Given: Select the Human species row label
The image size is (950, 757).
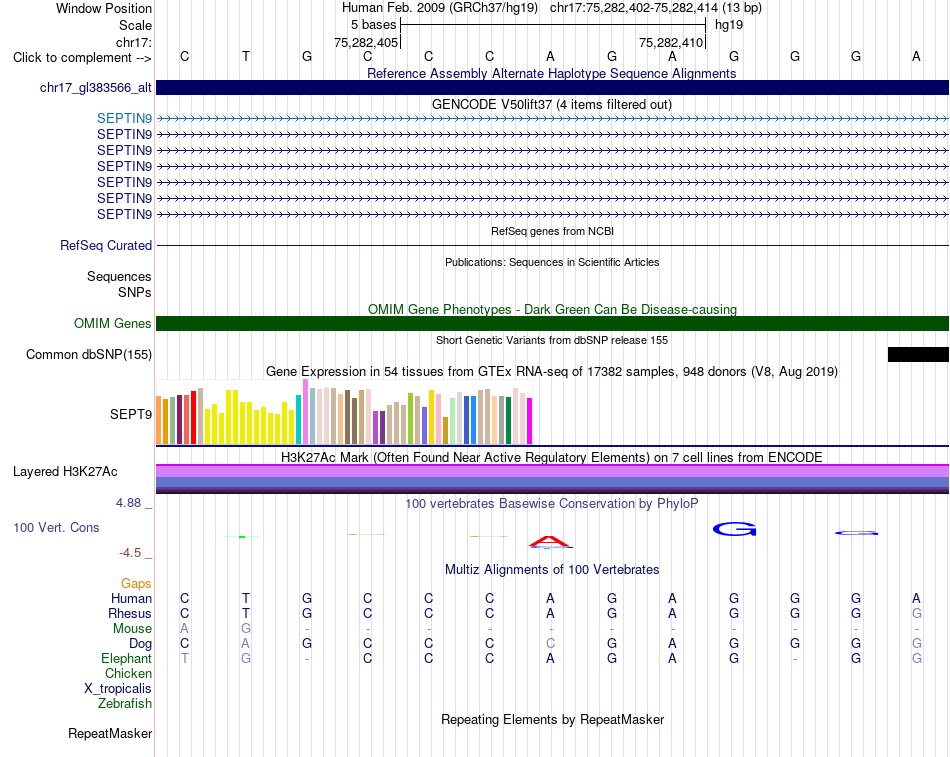Looking at the screenshot, I should click(131, 598).
